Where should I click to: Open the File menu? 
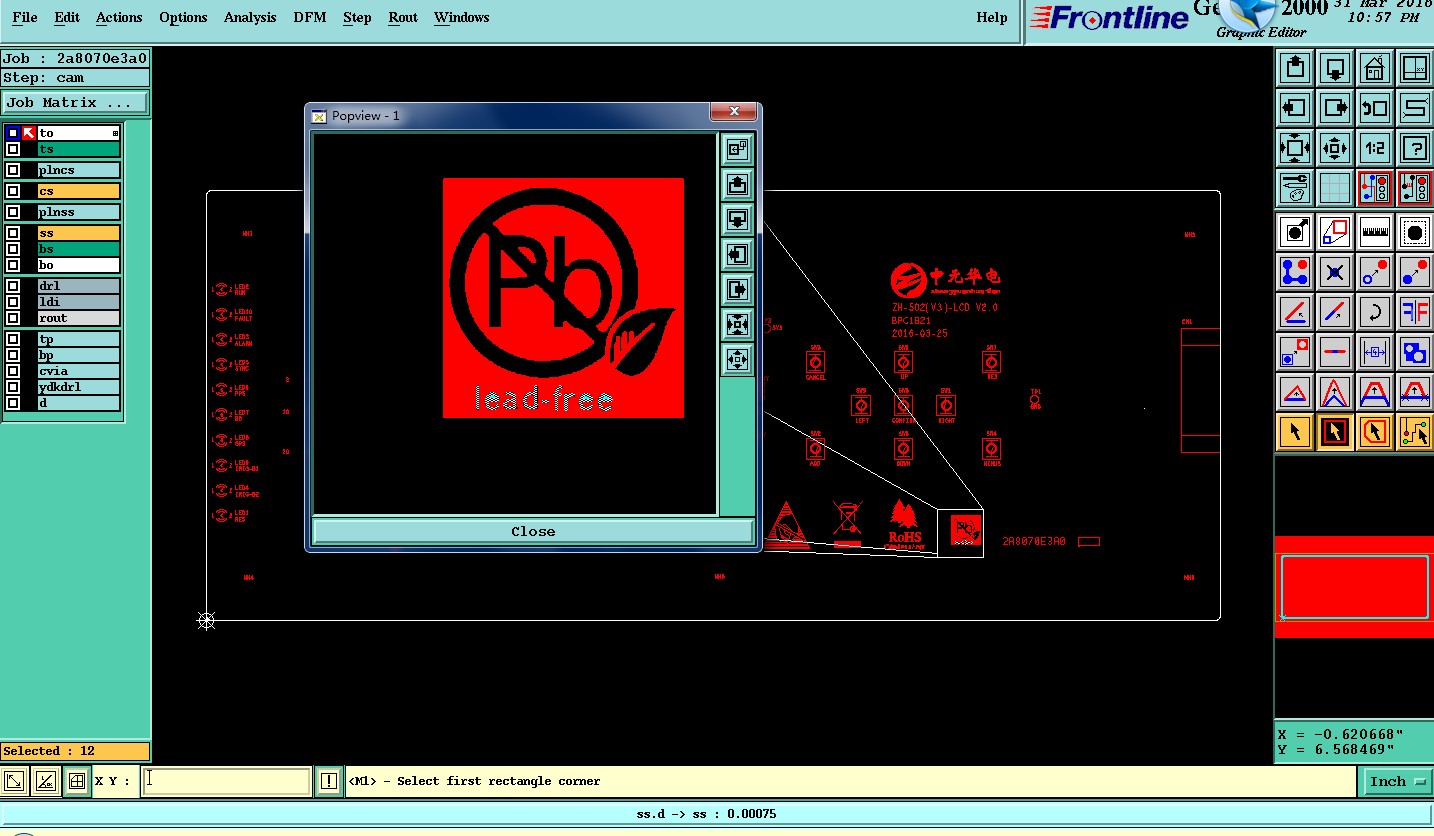pyautogui.click(x=24, y=17)
